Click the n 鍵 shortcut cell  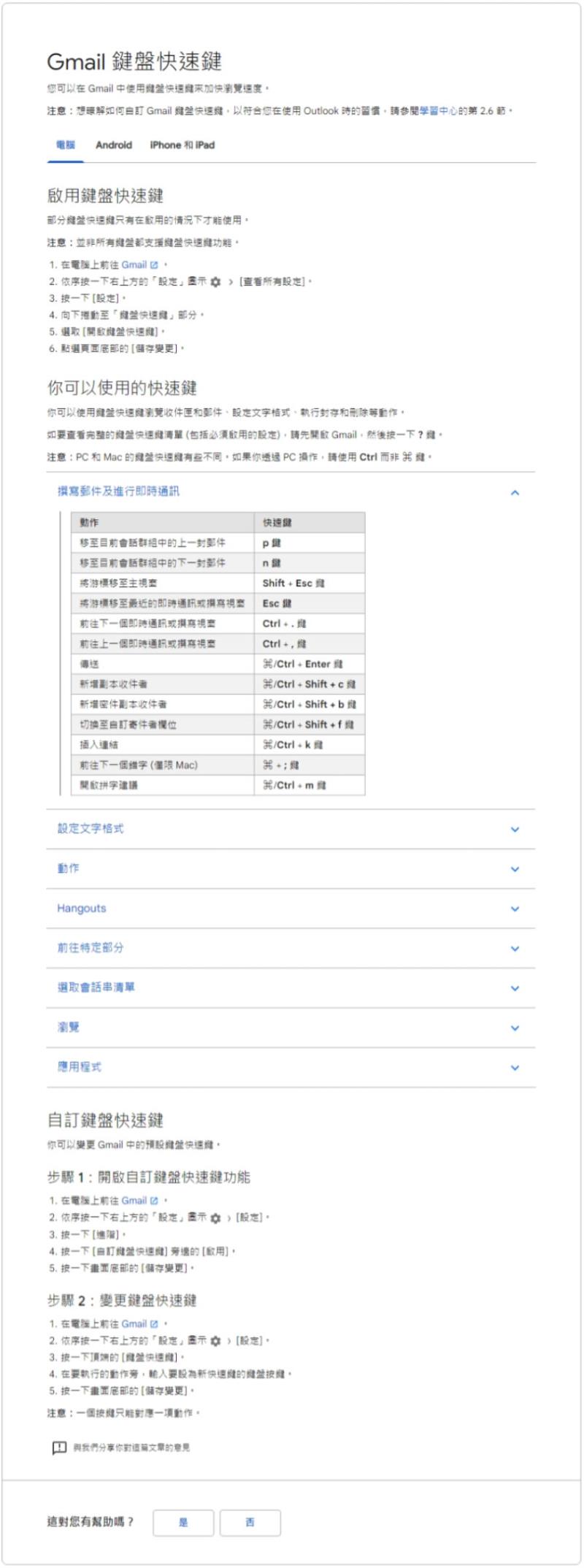point(310,563)
